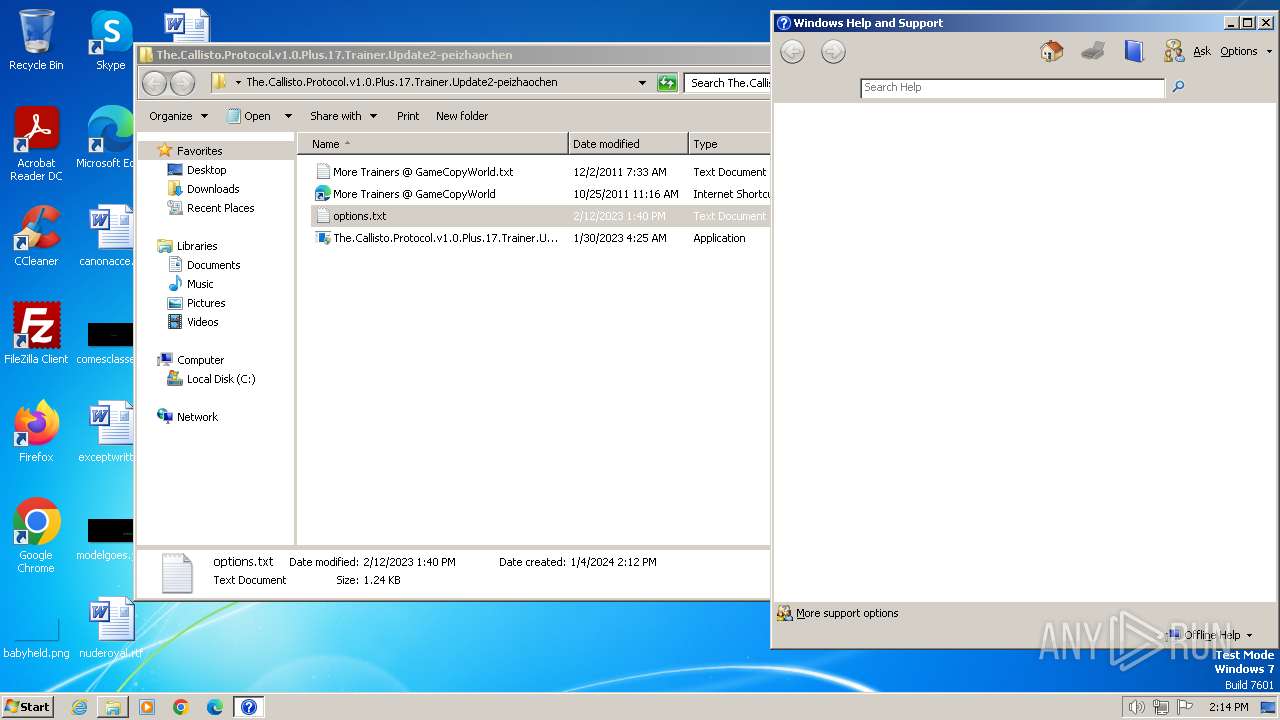Select Downloads in navigation pane
Viewport: 1280px width, 720px height.
point(213,189)
